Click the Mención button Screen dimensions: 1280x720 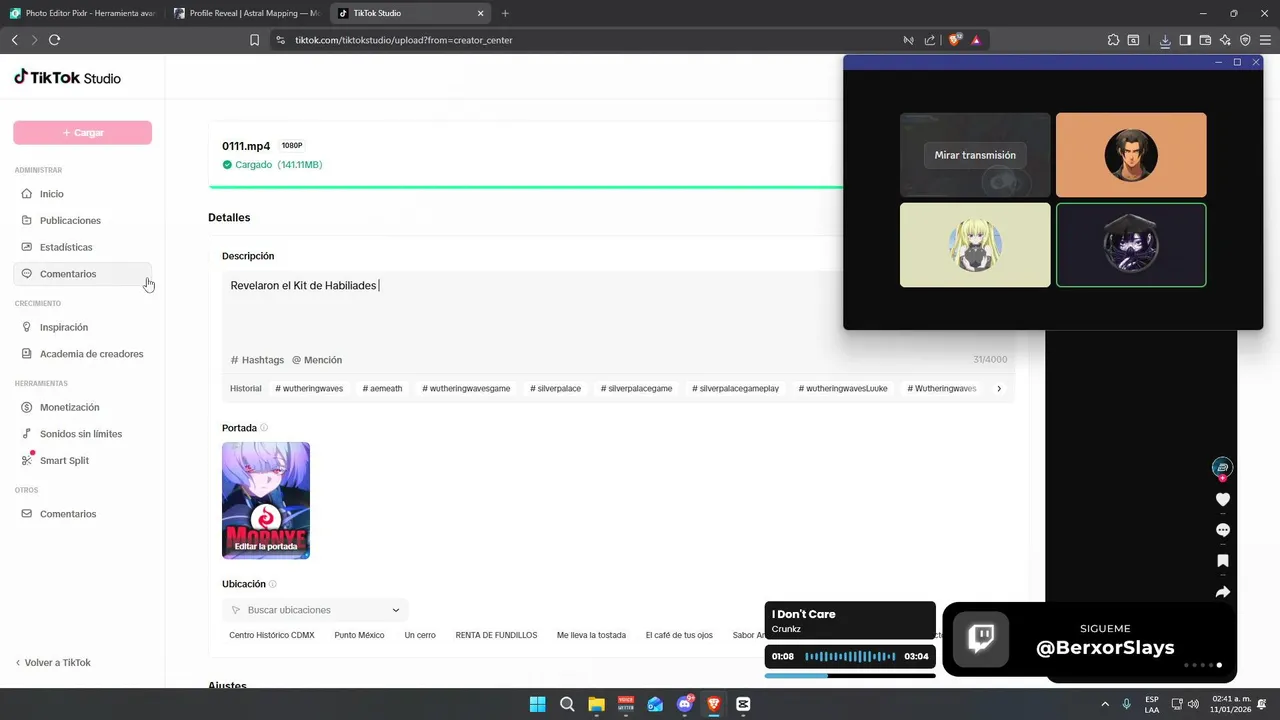pyautogui.click(x=317, y=360)
